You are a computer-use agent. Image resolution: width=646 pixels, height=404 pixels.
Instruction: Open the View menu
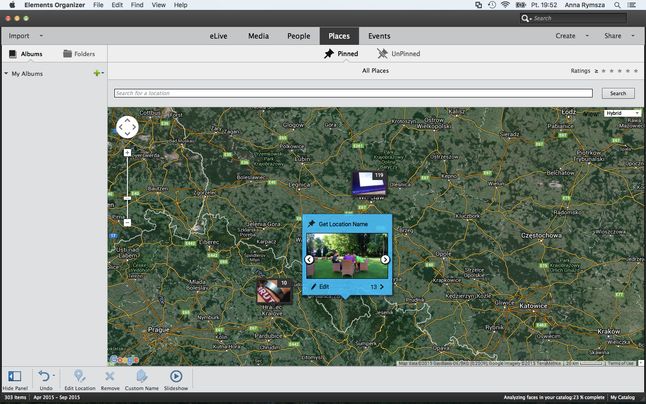pos(159,5)
